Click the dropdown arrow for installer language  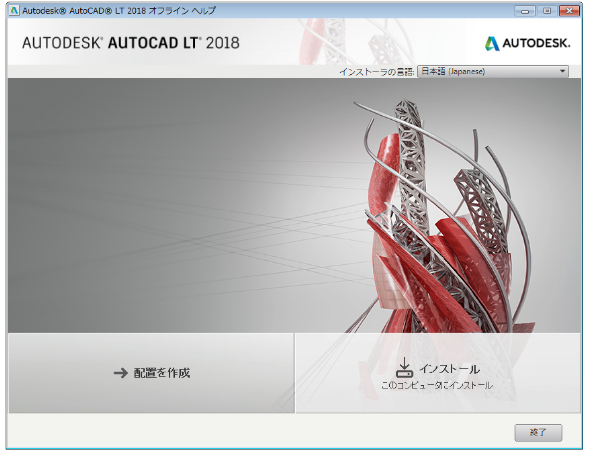(x=562, y=71)
